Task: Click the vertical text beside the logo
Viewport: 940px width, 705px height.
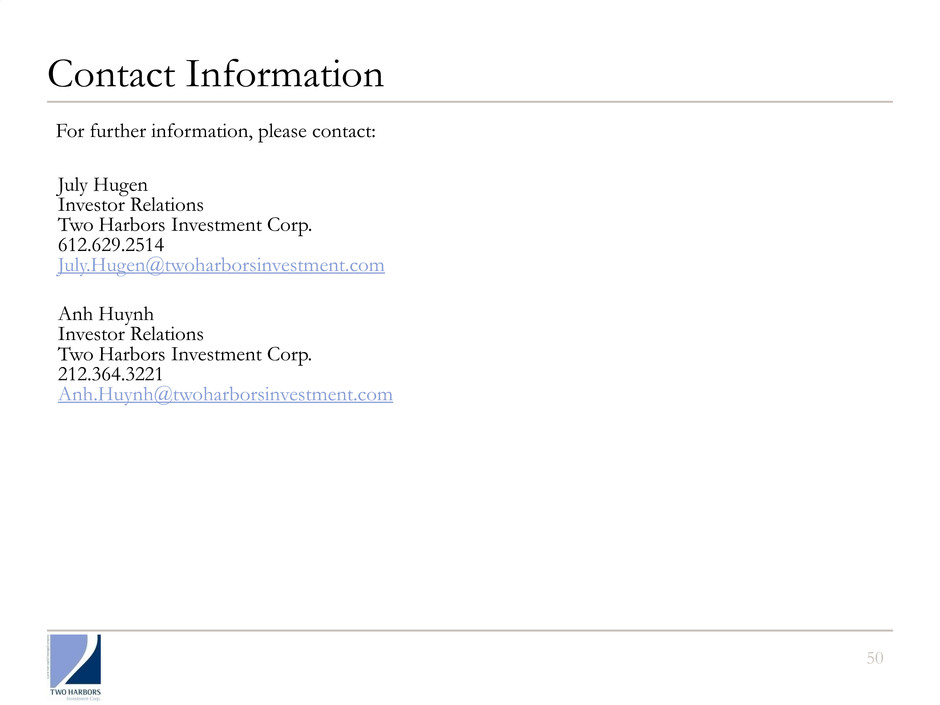Action: 48,657
